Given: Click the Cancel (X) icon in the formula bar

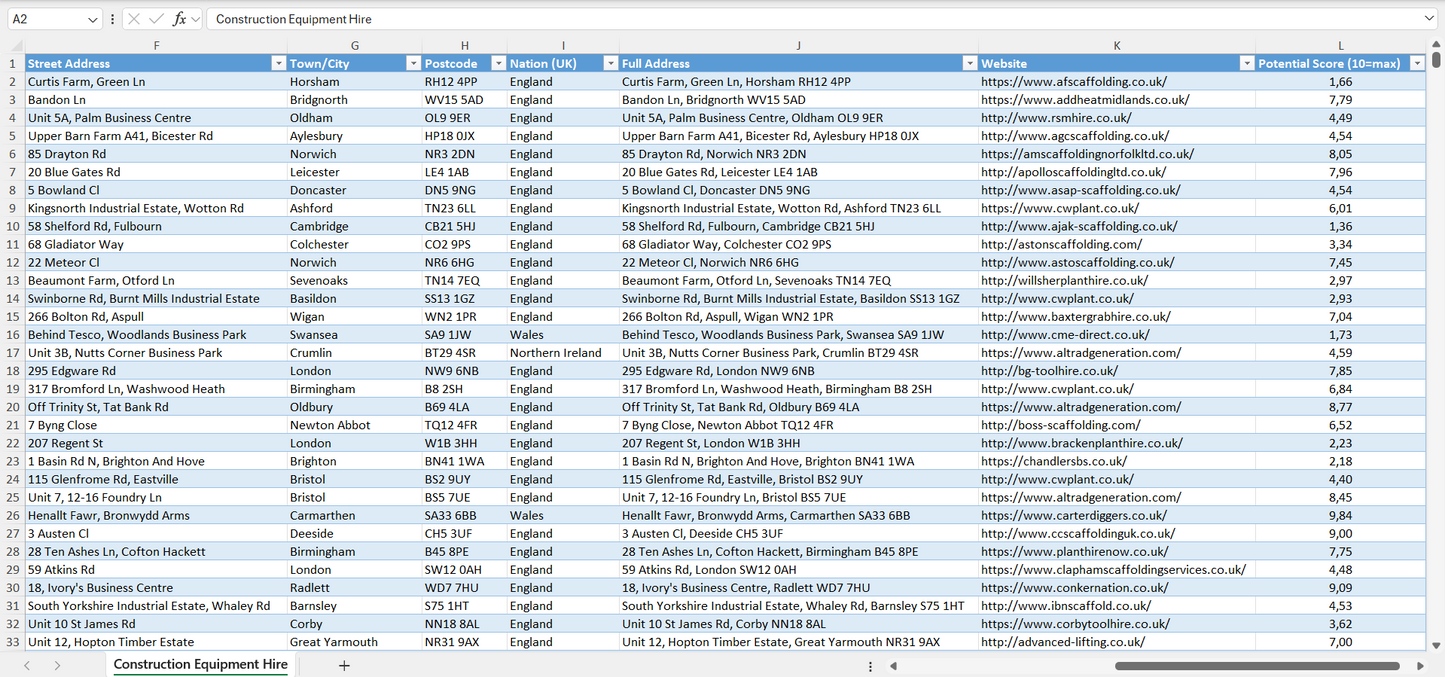Looking at the screenshot, I should click(132, 18).
